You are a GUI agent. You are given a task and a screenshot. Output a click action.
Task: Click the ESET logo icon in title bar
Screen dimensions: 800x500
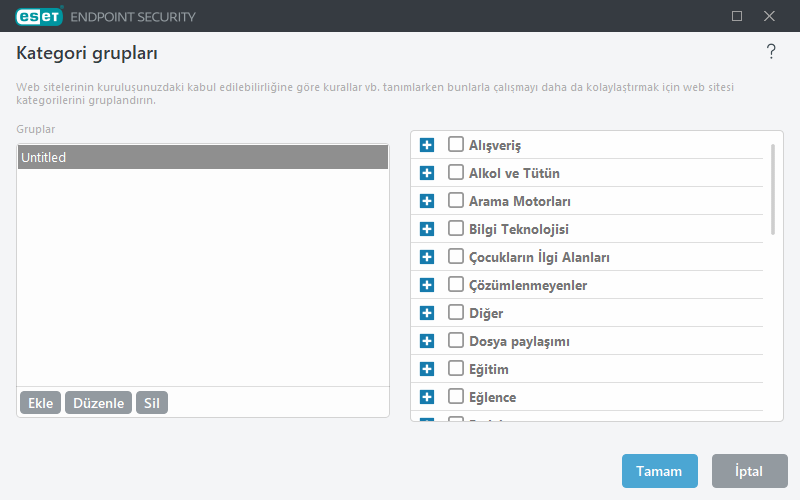tap(38, 16)
